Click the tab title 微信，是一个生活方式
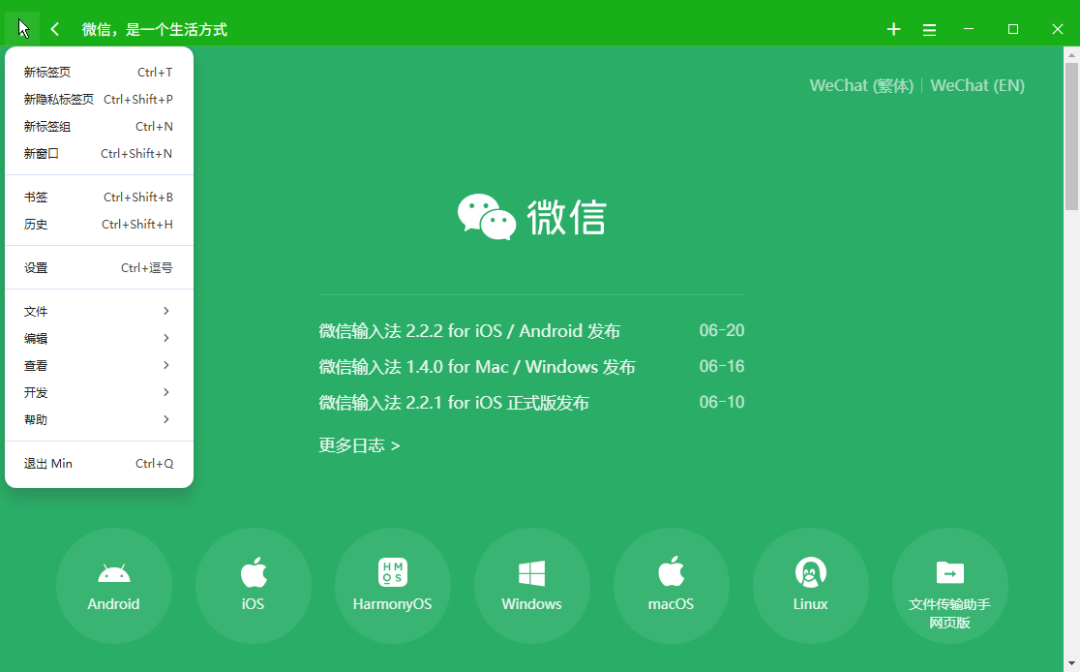 tap(154, 30)
